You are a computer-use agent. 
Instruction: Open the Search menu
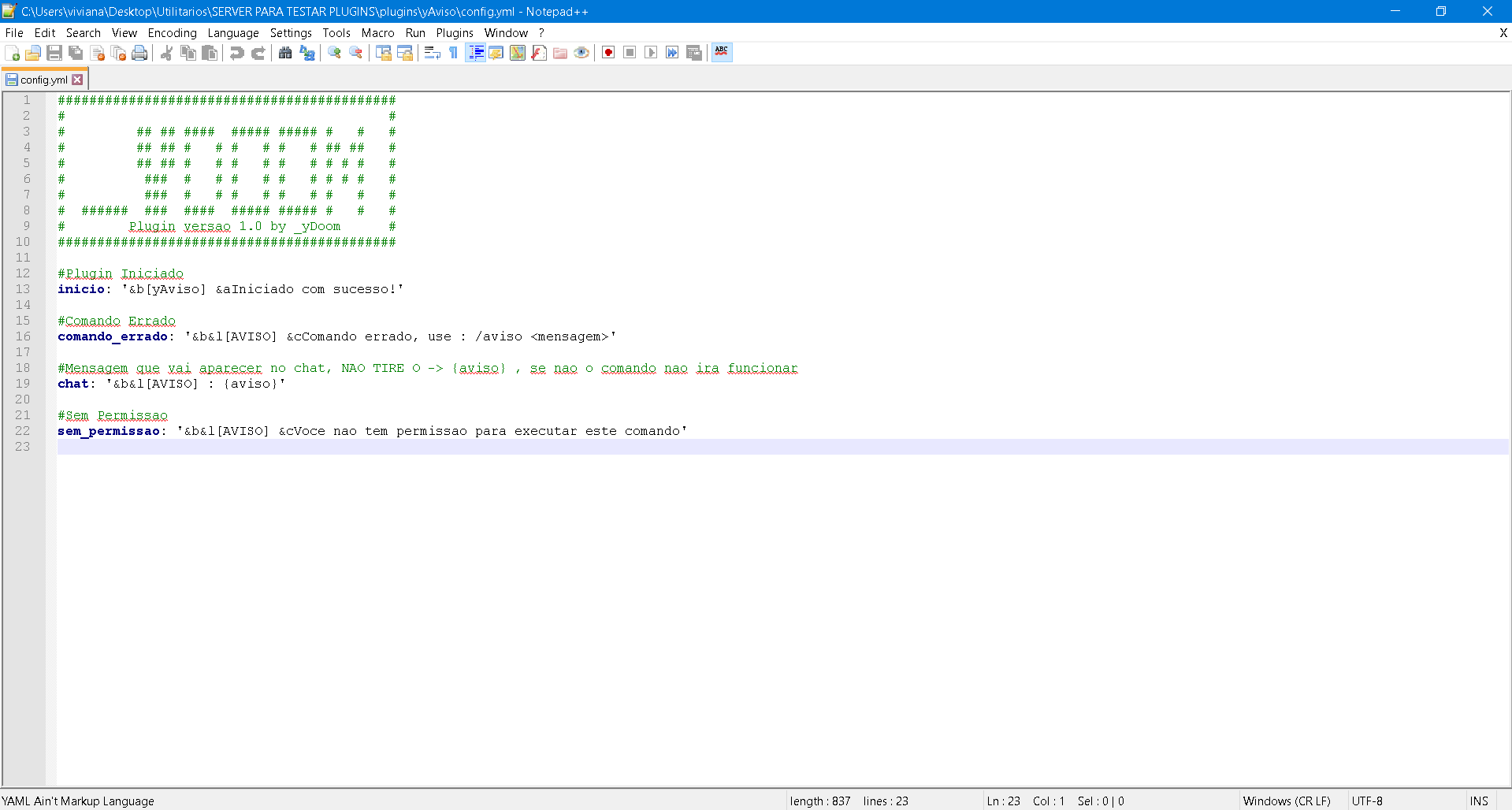pos(84,33)
